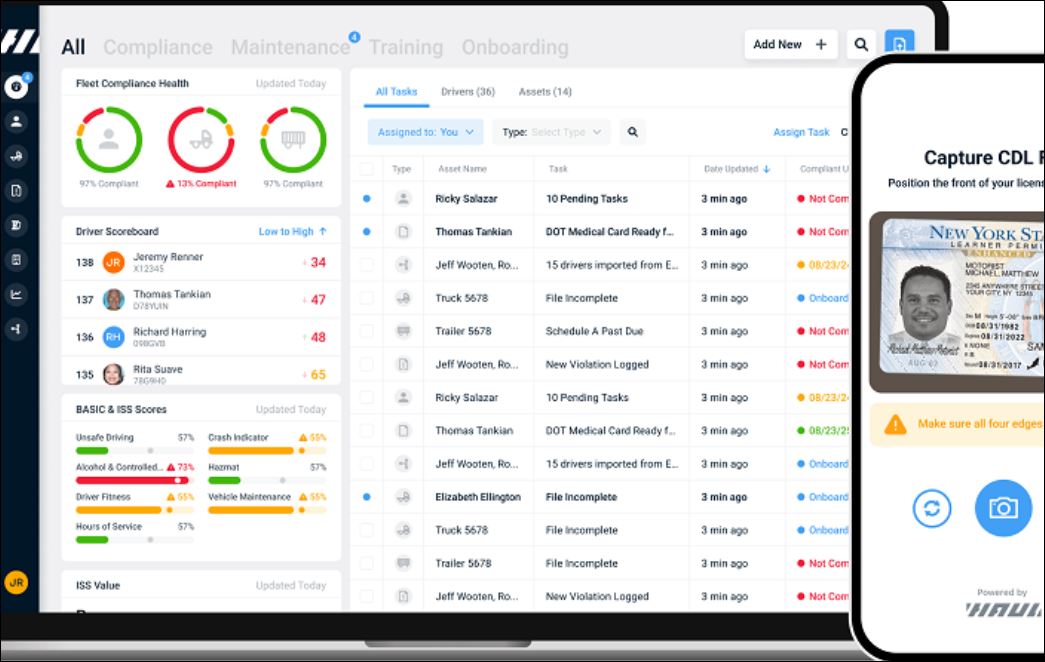Click the analytics chart icon in sidebar
Image resolution: width=1045 pixels, height=662 pixels.
[x=16, y=294]
